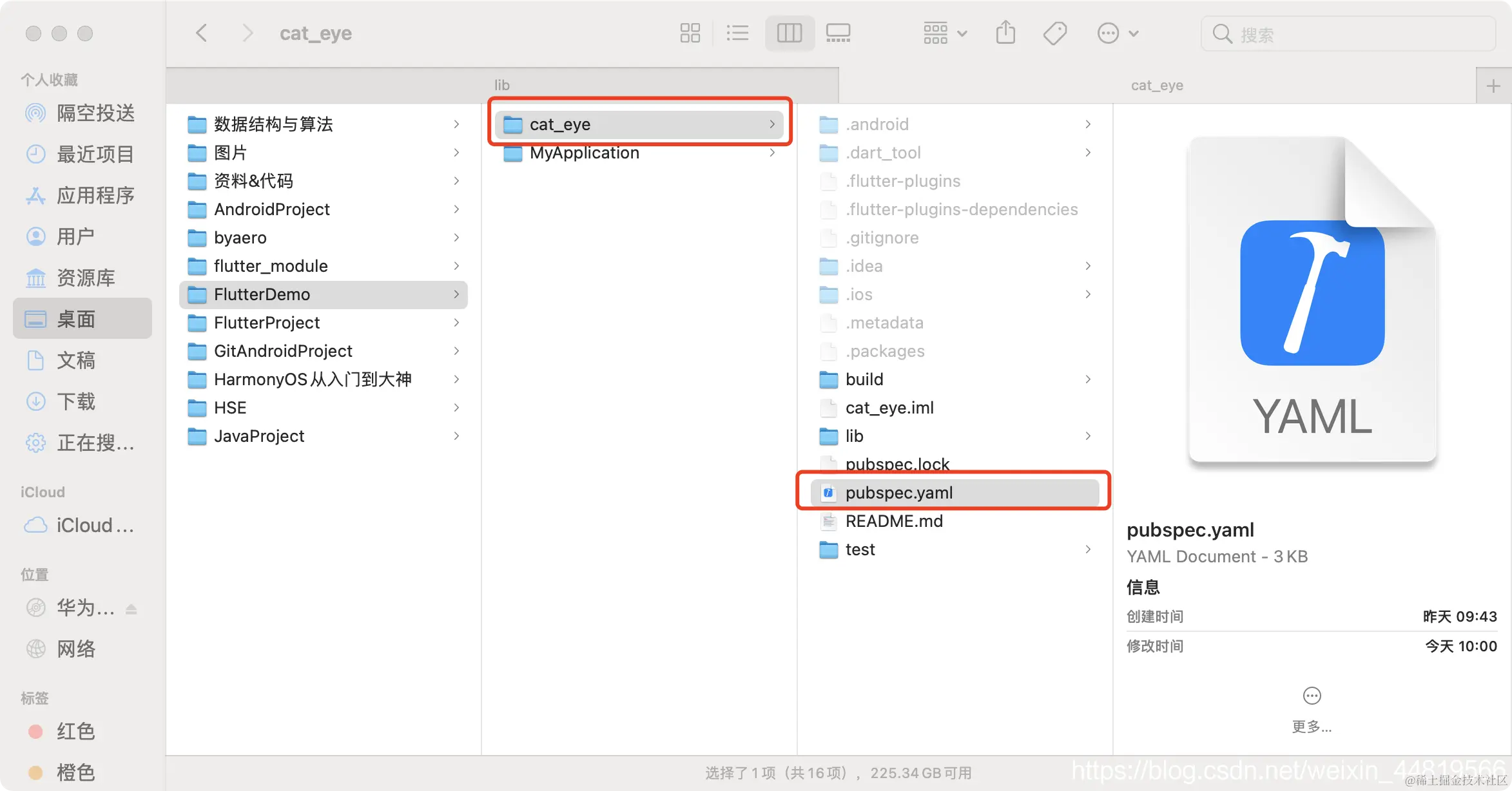Switch to gallery view

(x=838, y=33)
